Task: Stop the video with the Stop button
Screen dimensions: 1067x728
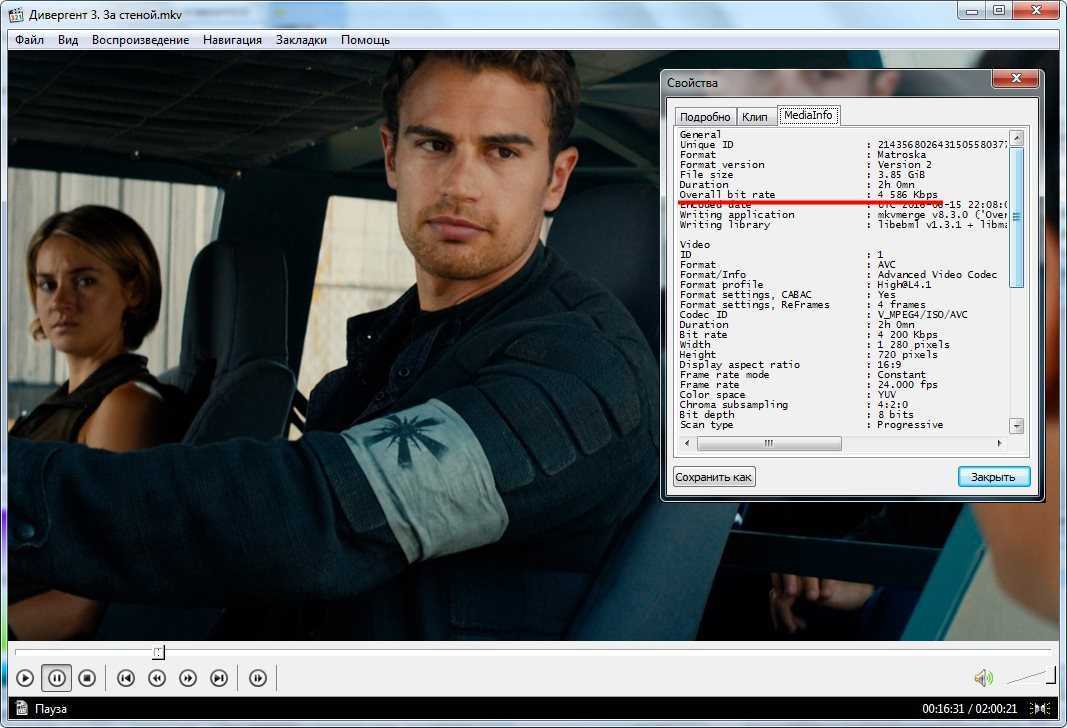Action: pyautogui.click(x=87, y=678)
